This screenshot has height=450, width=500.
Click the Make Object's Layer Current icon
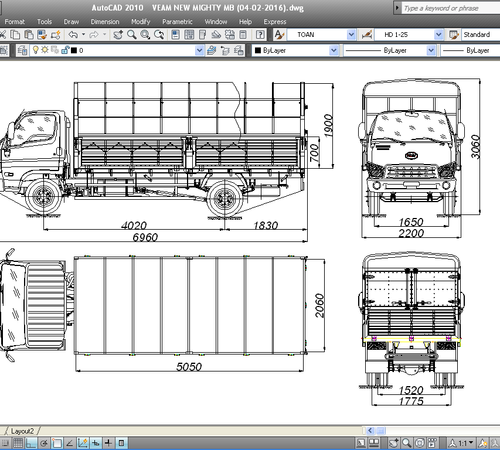coord(211,50)
